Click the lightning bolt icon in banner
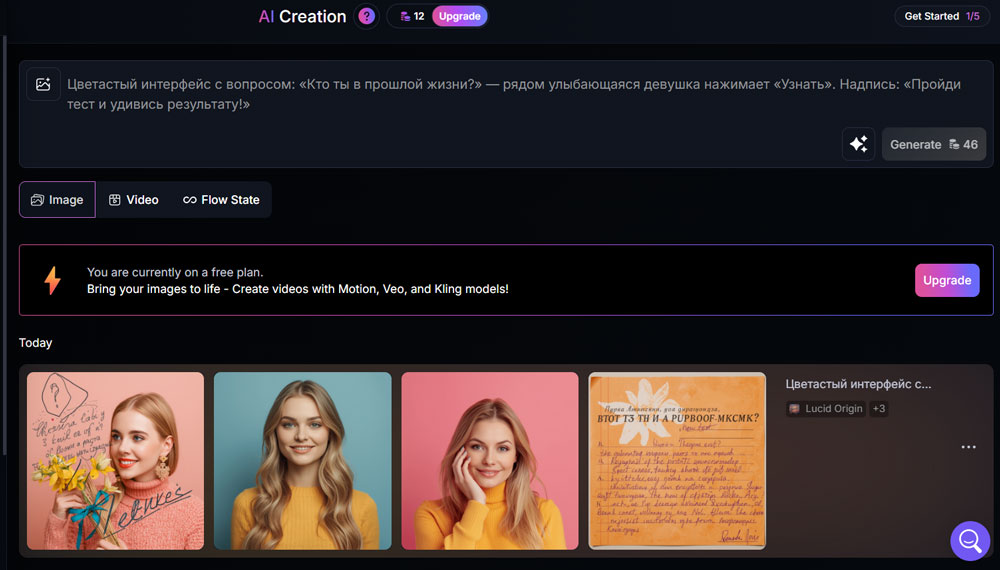Screen dimensions: 1000x570 52,280
